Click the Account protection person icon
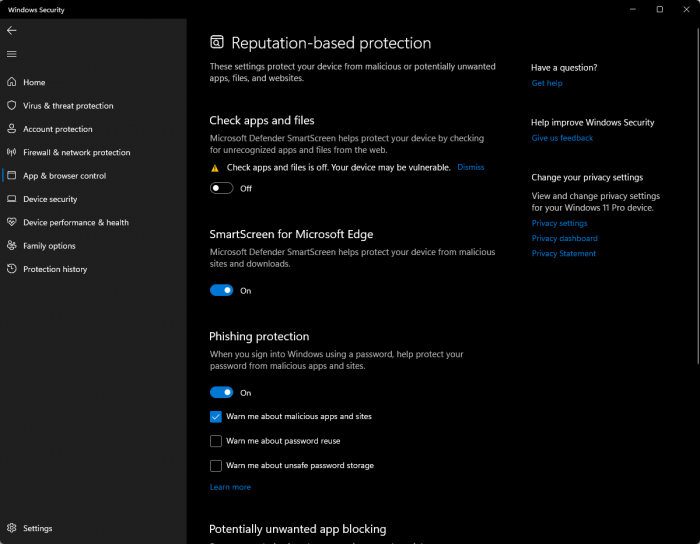700x544 pixels. coord(12,129)
